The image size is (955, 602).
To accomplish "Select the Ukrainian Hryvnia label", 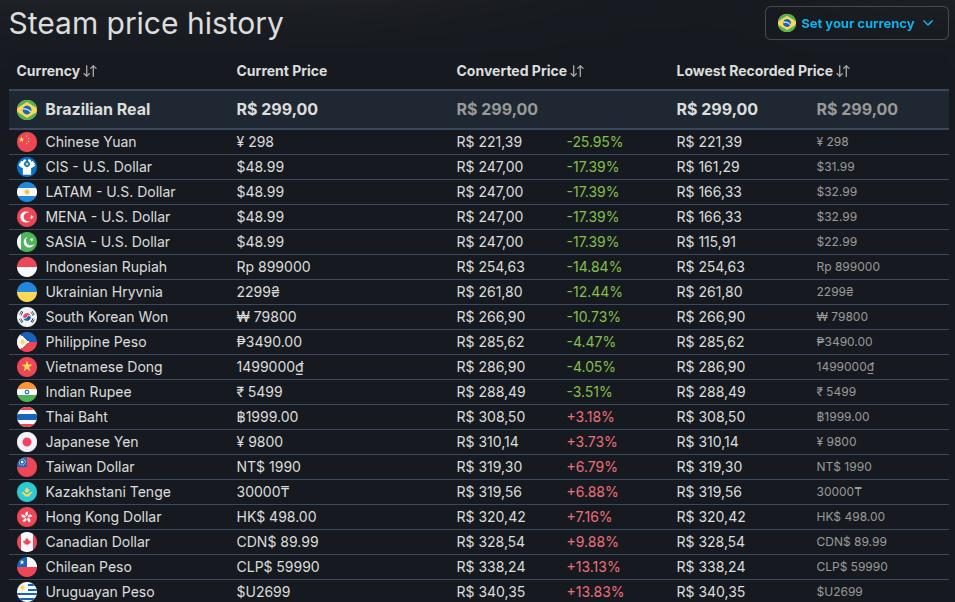I will click(104, 292).
